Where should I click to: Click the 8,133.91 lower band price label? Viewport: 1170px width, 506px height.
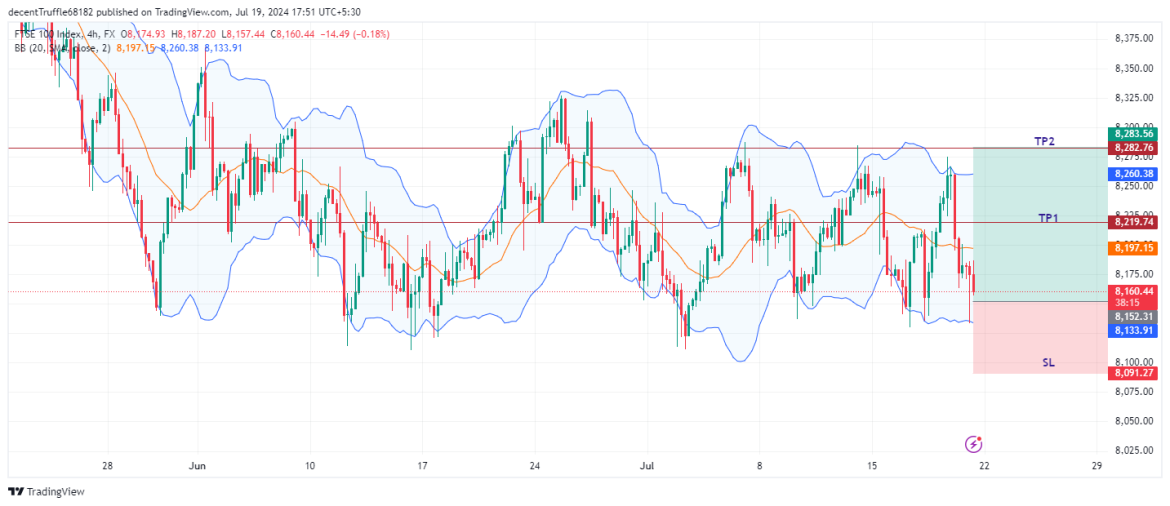click(1131, 330)
